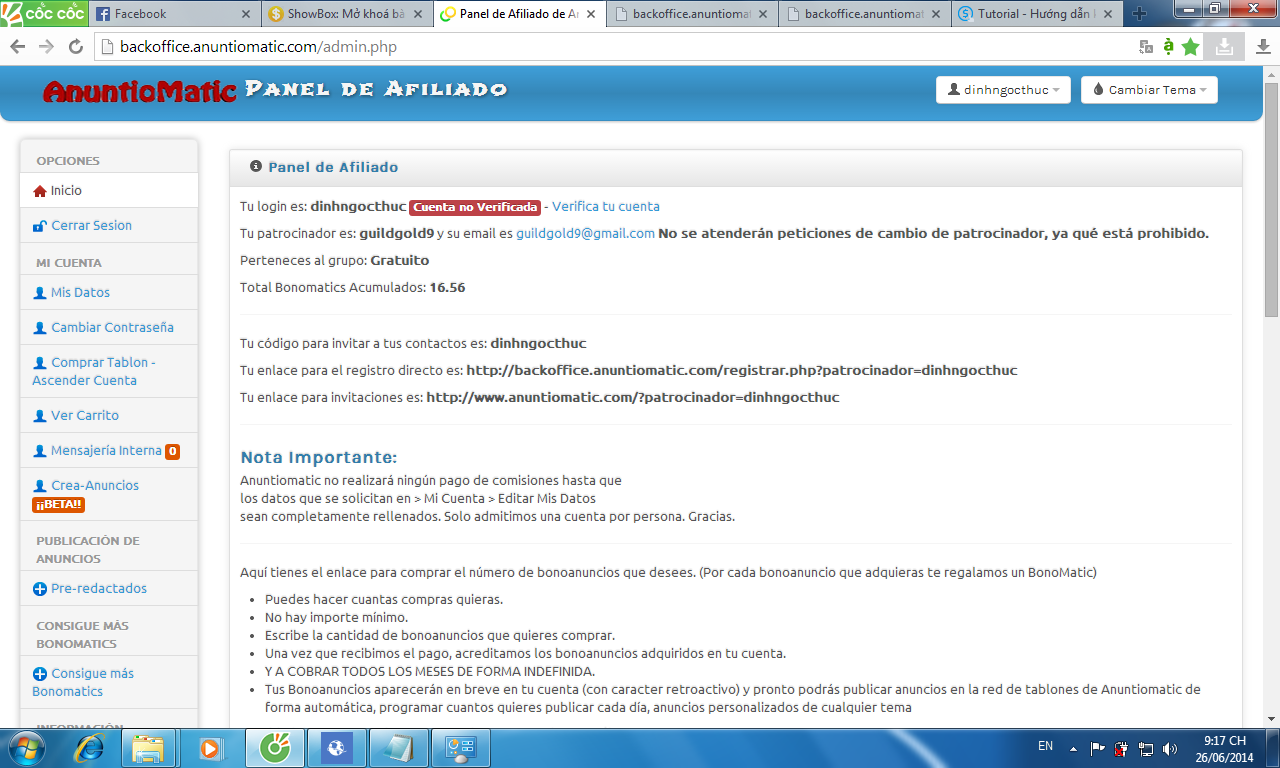This screenshot has width=1280, height=768.
Task: Click the AnuntioMatic logo
Action: coord(141,90)
